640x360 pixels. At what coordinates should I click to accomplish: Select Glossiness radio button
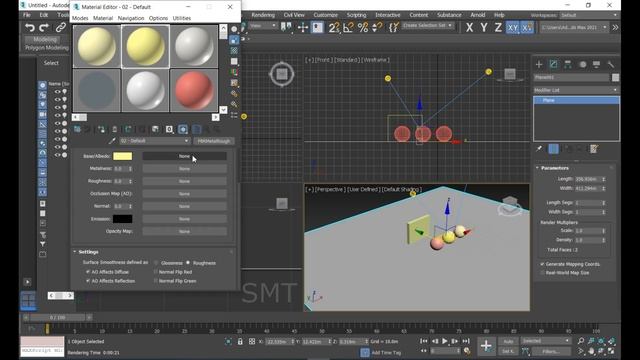tap(156, 263)
